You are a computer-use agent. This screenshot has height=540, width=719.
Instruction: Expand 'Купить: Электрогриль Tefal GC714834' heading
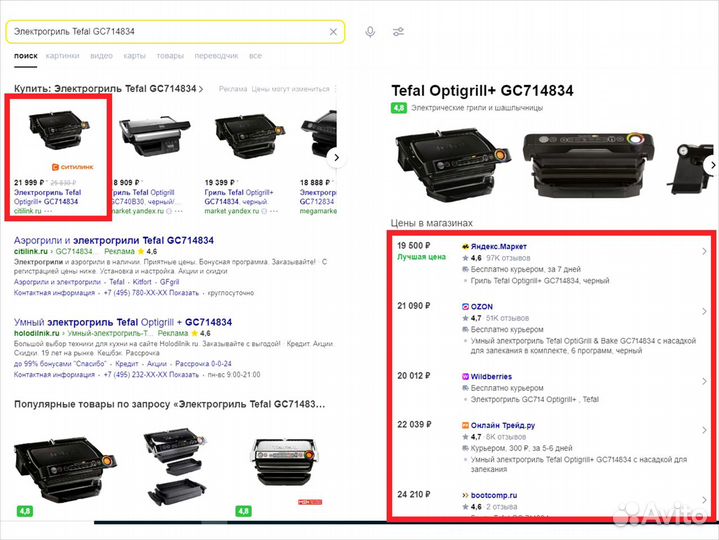[x=109, y=89]
